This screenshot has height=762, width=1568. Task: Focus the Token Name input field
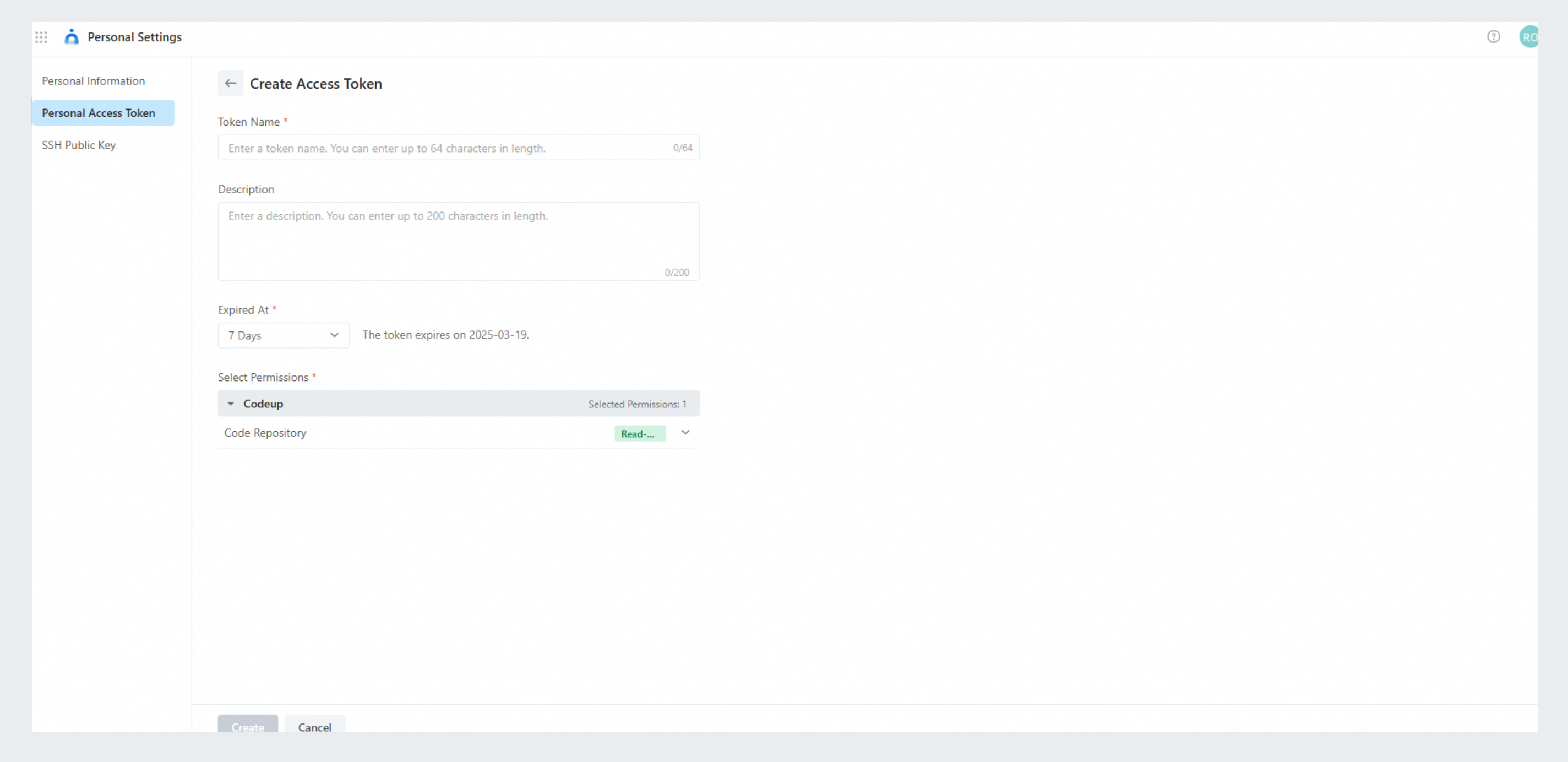click(x=459, y=148)
